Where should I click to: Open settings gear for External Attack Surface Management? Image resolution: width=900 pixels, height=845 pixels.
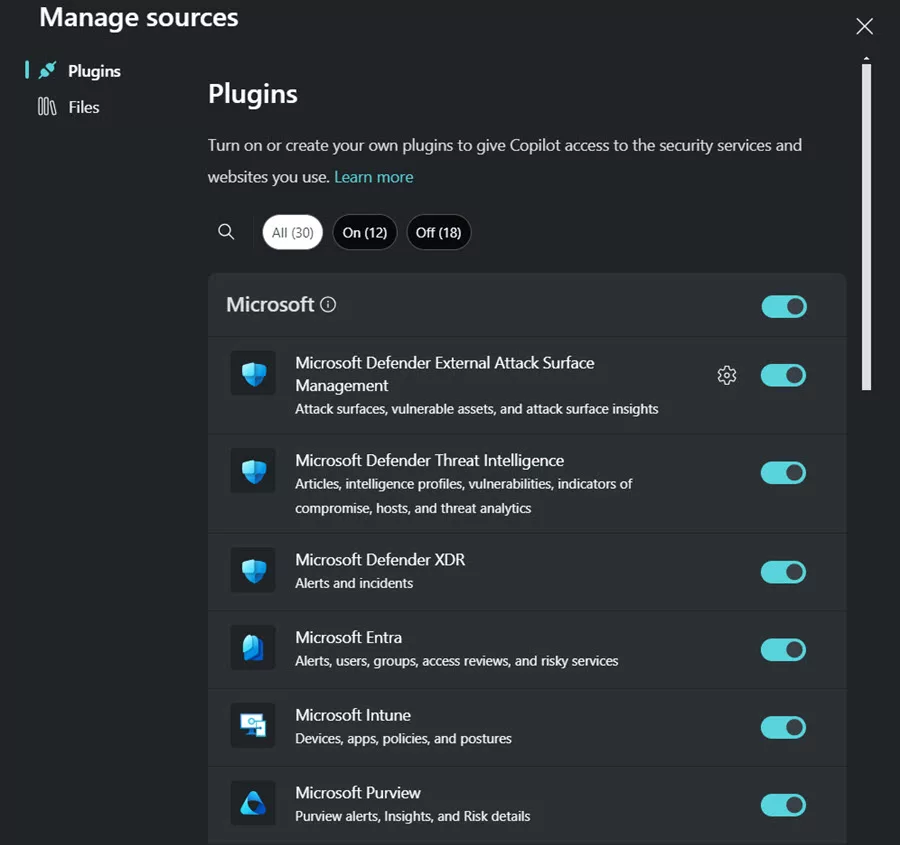727,375
